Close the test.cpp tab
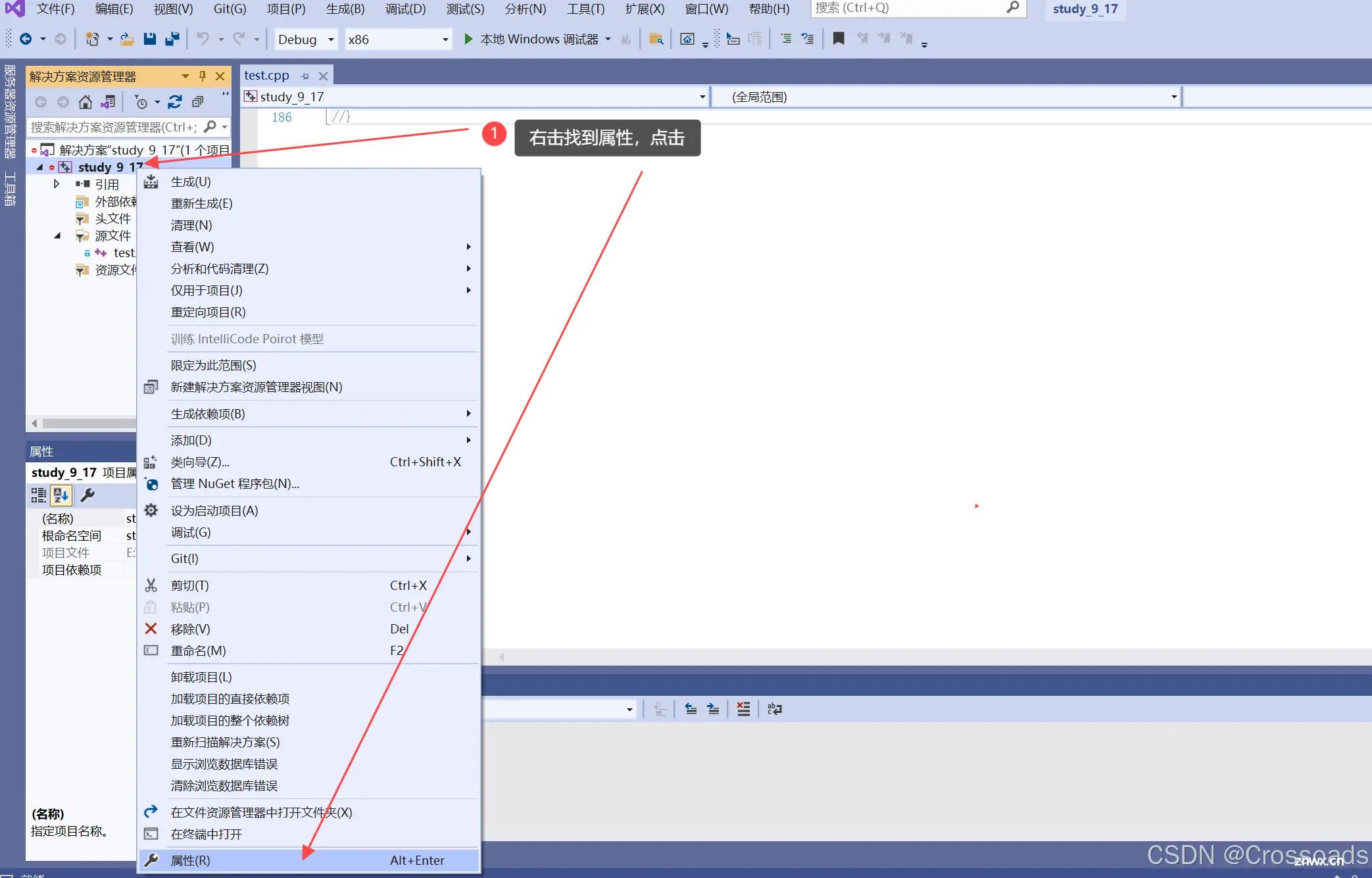Viewport: 1372px width, 878px height. (323, 76)
